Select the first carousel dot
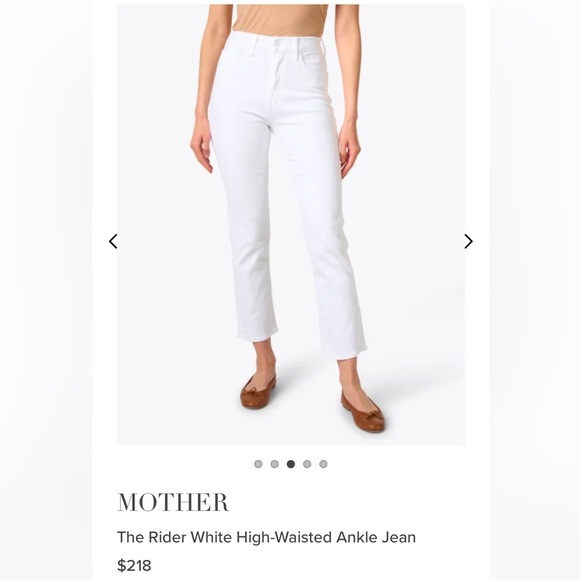The width and height of the screenshot is (580, 580). pos(258,464)
